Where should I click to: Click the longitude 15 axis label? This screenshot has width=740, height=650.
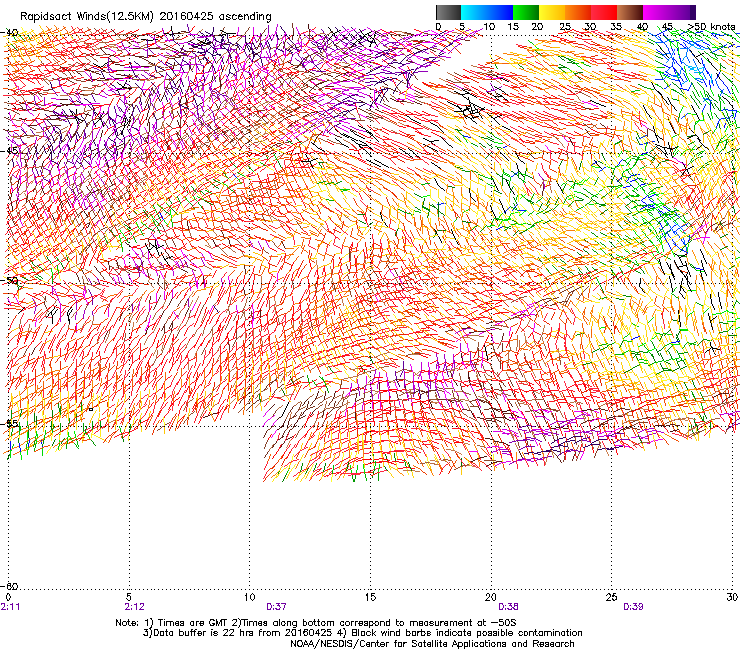coord(370,597)
